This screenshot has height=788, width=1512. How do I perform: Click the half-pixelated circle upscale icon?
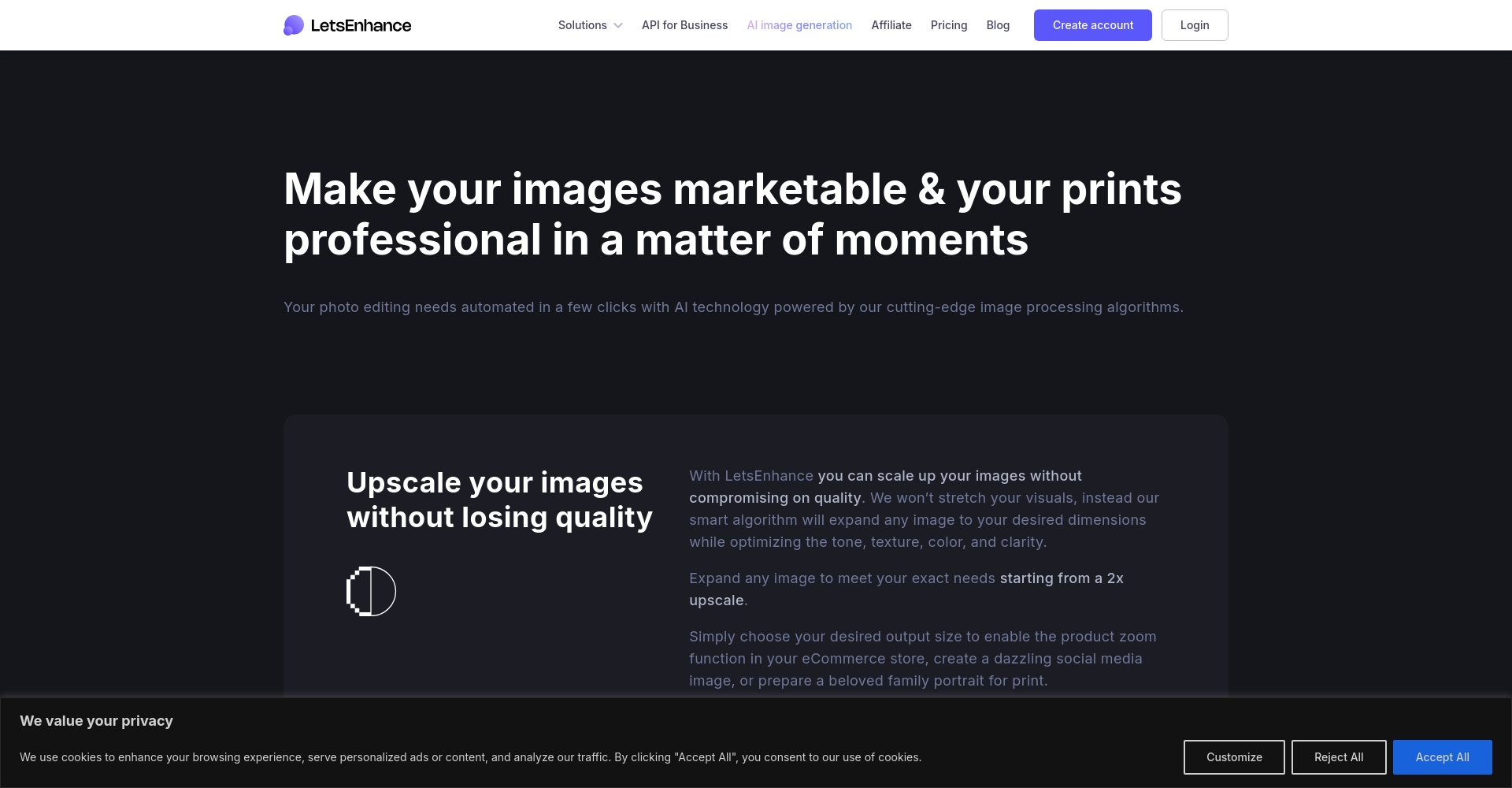point(371,591)
